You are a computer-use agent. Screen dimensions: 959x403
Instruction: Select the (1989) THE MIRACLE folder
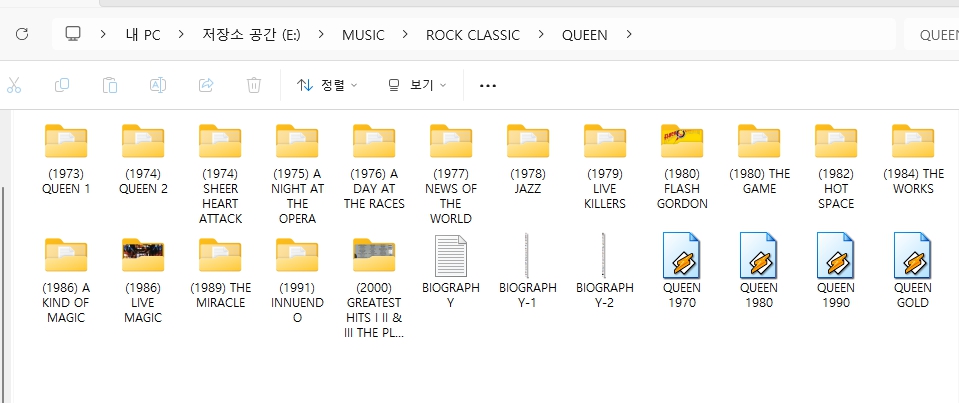pyautogui.click(x=220, y=273)
